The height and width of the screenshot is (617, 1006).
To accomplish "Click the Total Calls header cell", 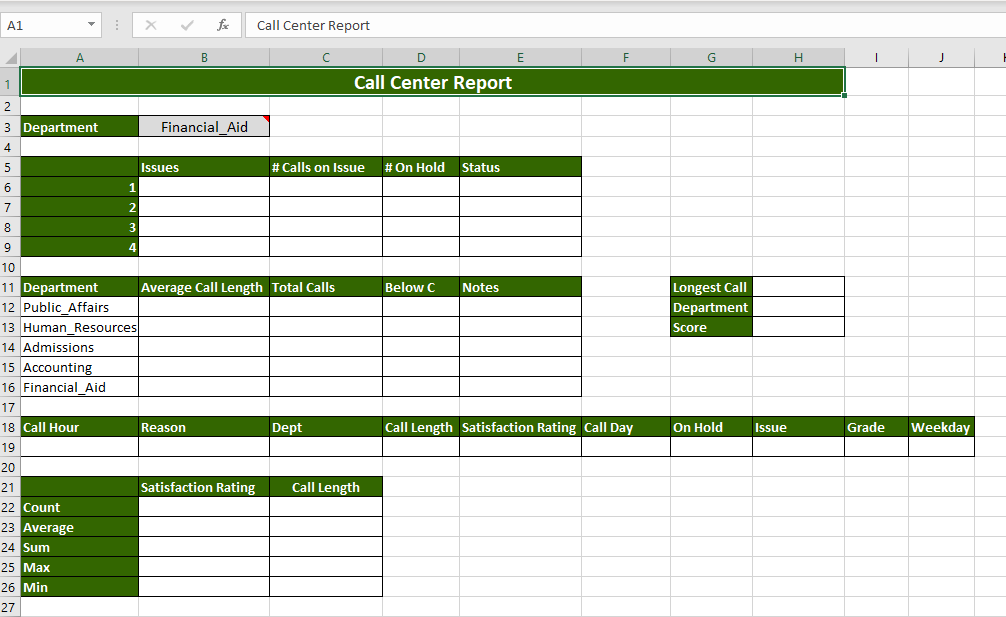I will pos(326,287).
